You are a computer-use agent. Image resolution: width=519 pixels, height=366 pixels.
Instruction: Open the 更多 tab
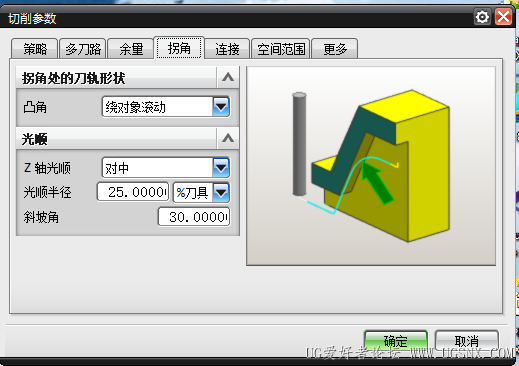pyautogui.click(x=335, y=49)
